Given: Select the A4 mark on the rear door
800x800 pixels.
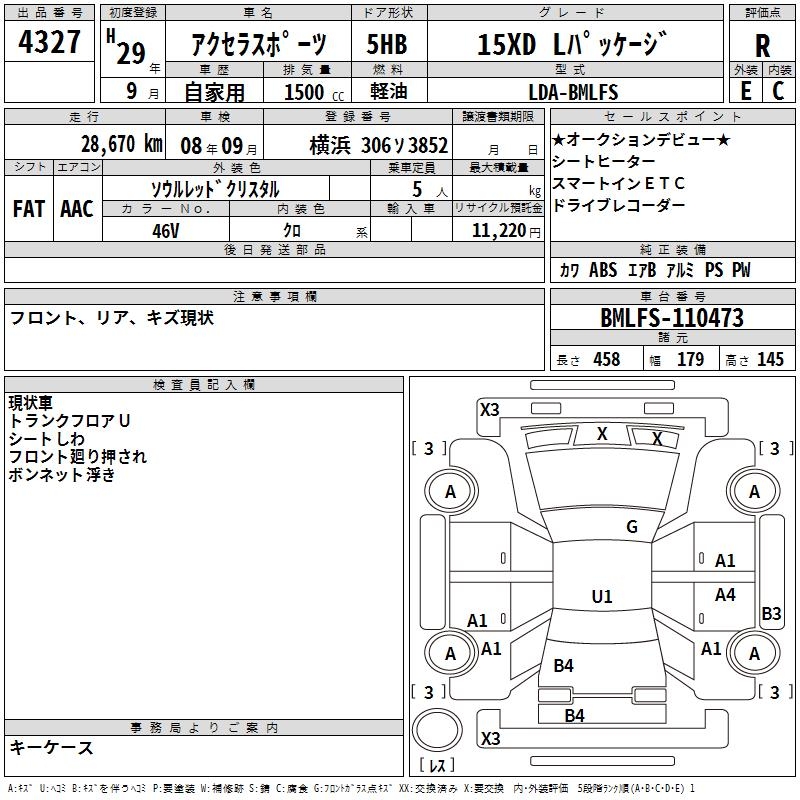Looking at the screenshot, I should click(725, 594).
